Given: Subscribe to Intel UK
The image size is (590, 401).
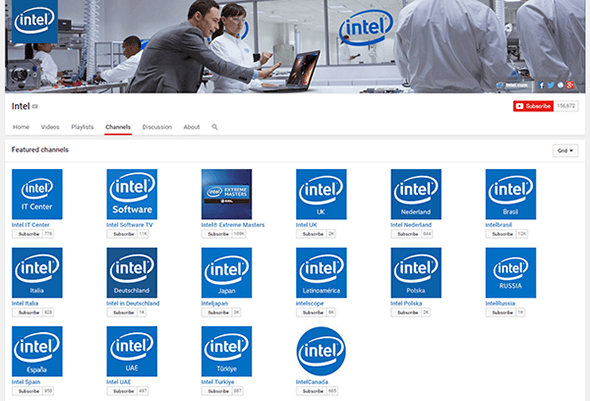Looking at the screenshot, I should pos(312,234).
